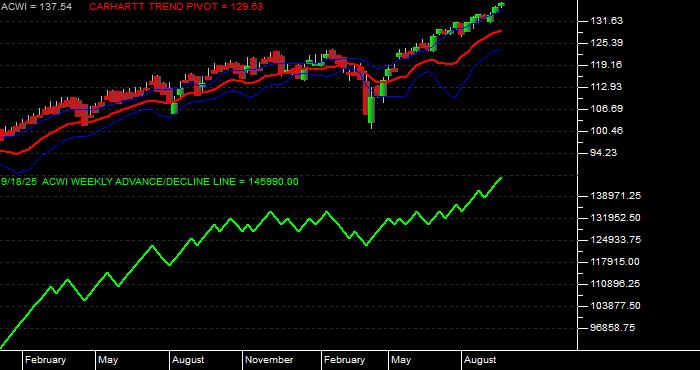This screenshot has height=370, width=700.
Task: Click the 117915.00 axis value
Action: coord(615,262)
